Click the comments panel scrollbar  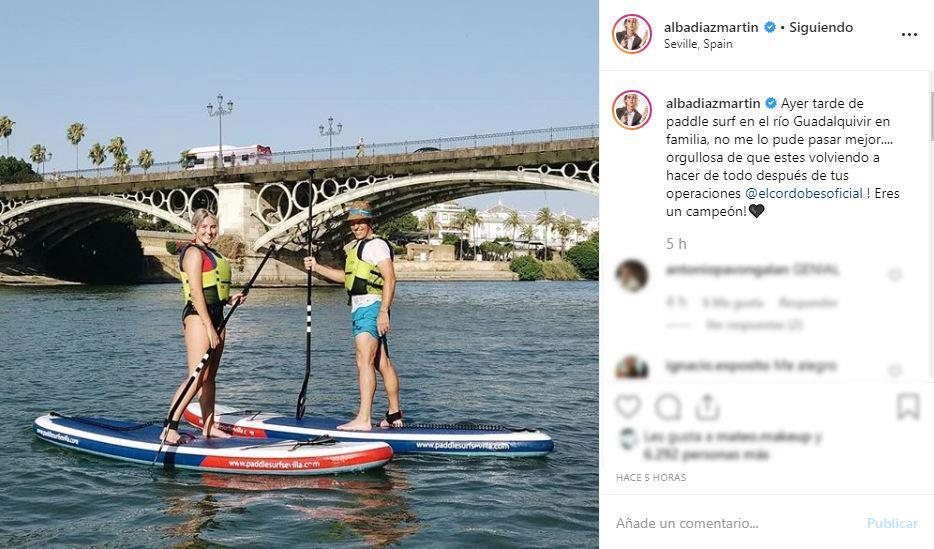930,116
